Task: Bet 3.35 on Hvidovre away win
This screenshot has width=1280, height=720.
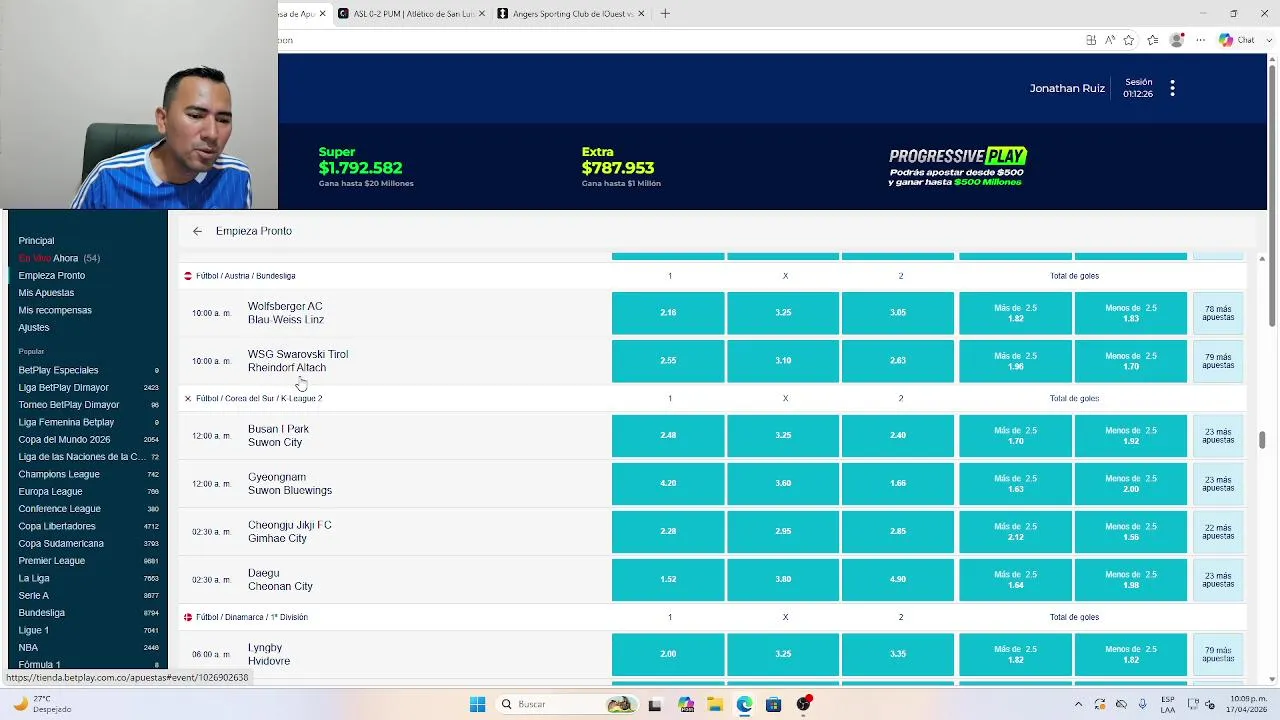Action: (898, 654)
